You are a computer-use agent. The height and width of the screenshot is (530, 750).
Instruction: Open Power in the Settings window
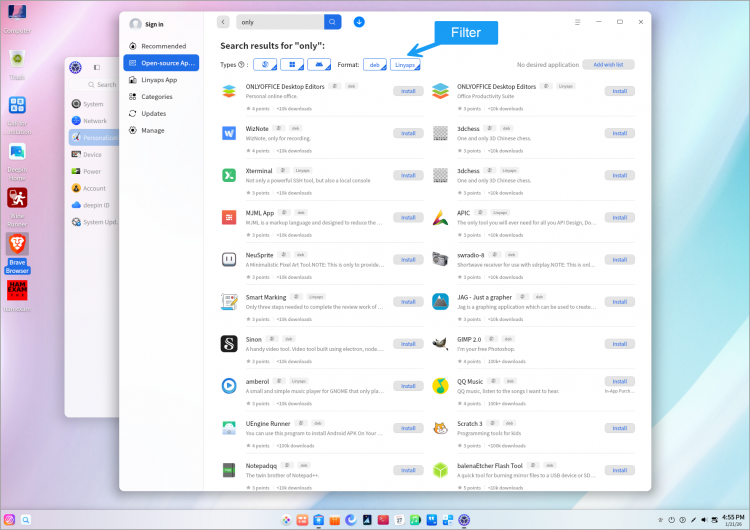pyautogui.click(x=93, y=171)
